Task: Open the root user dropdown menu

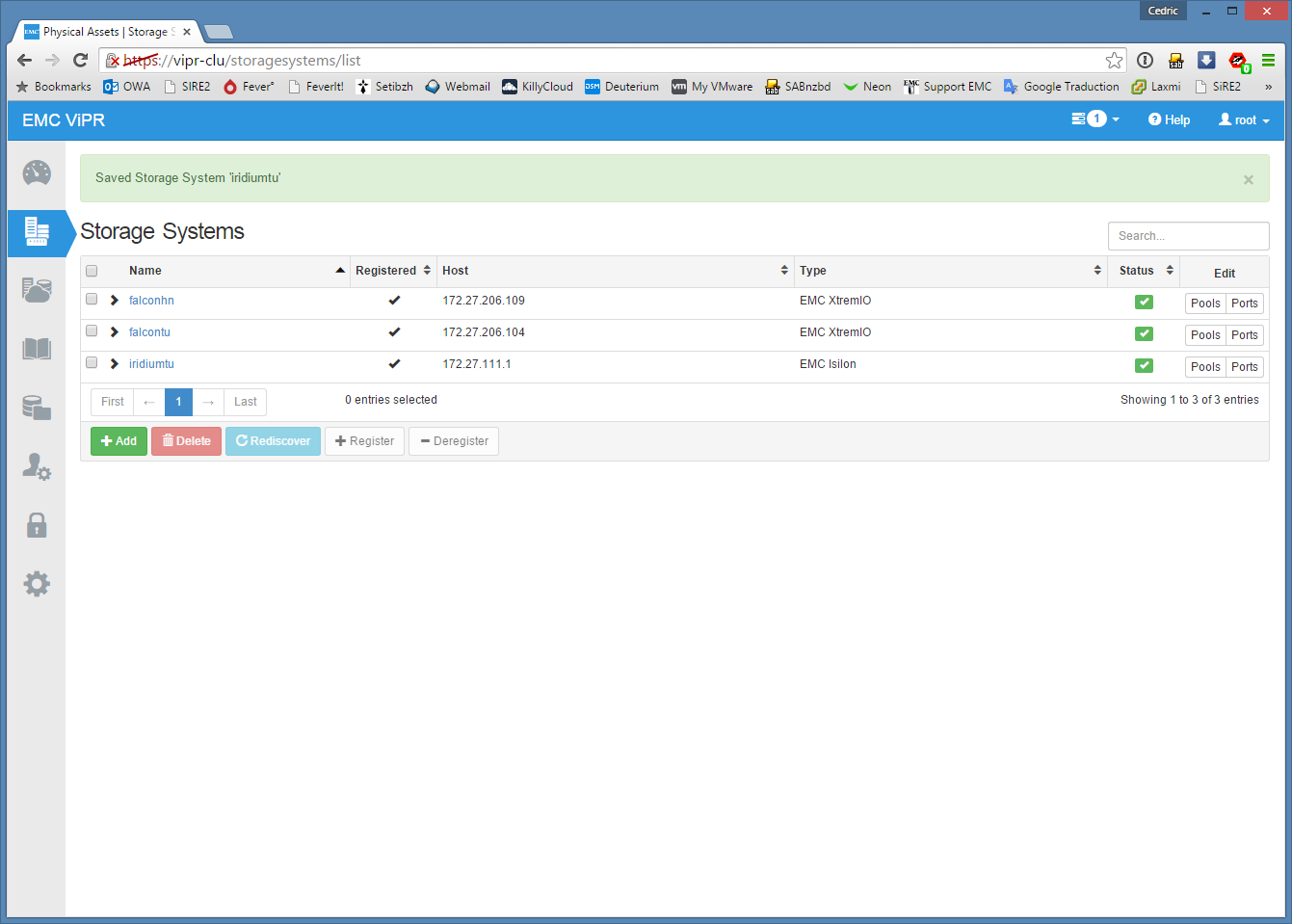Action: pyautogui.click(x=1244, y=120)
